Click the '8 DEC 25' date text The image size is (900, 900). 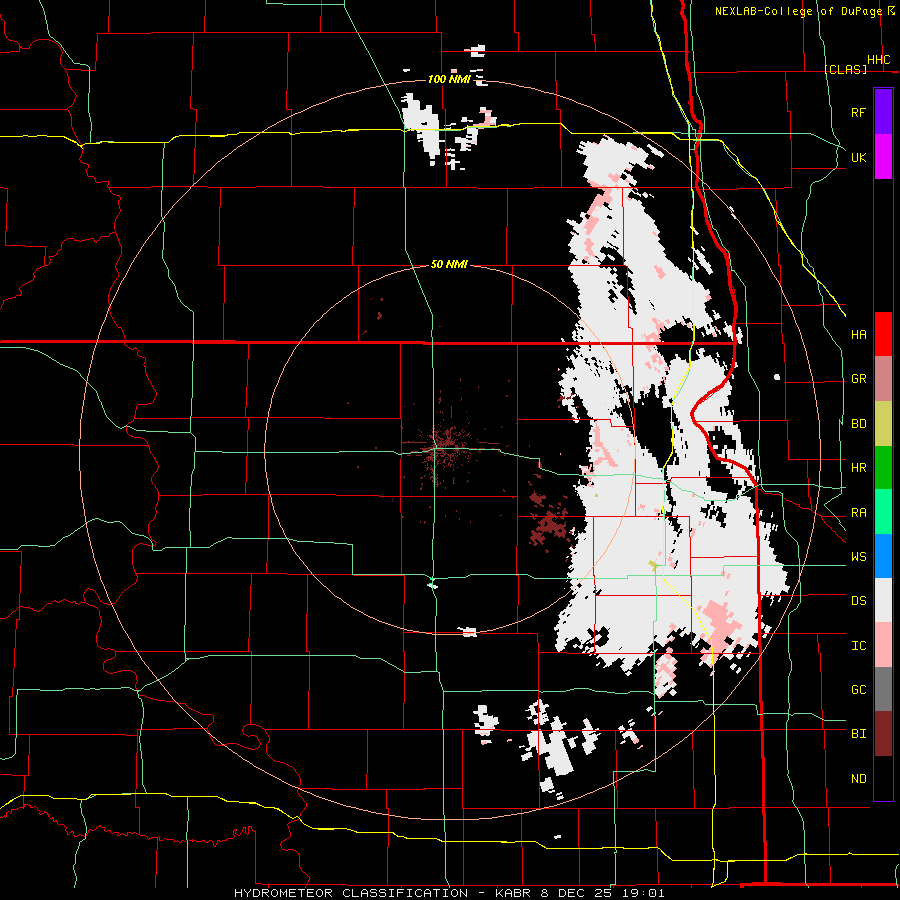tap(577, 893)
